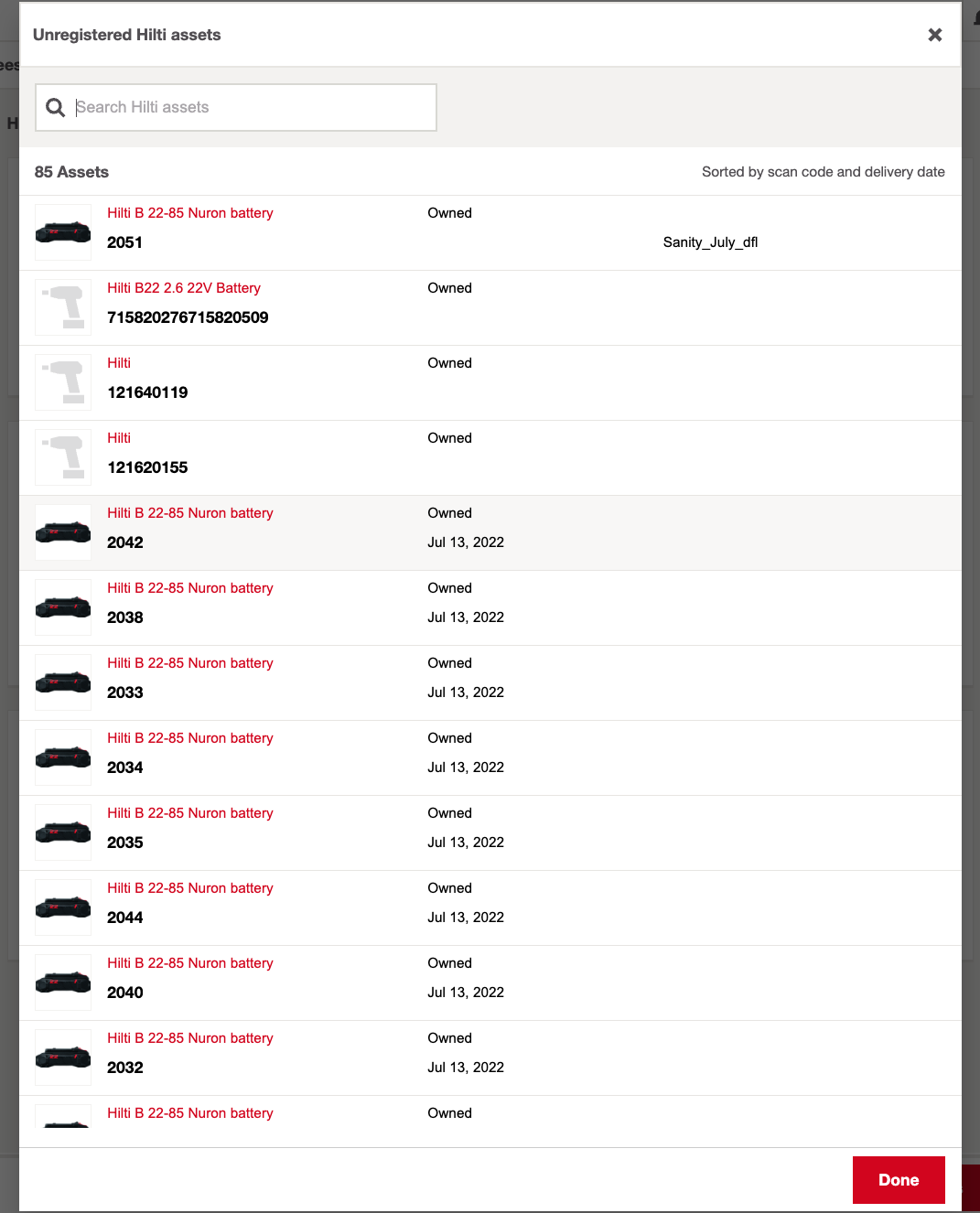Select the asset row with code 2032
Viewport: 980px width, 1213px height.
pos(490,1058)
